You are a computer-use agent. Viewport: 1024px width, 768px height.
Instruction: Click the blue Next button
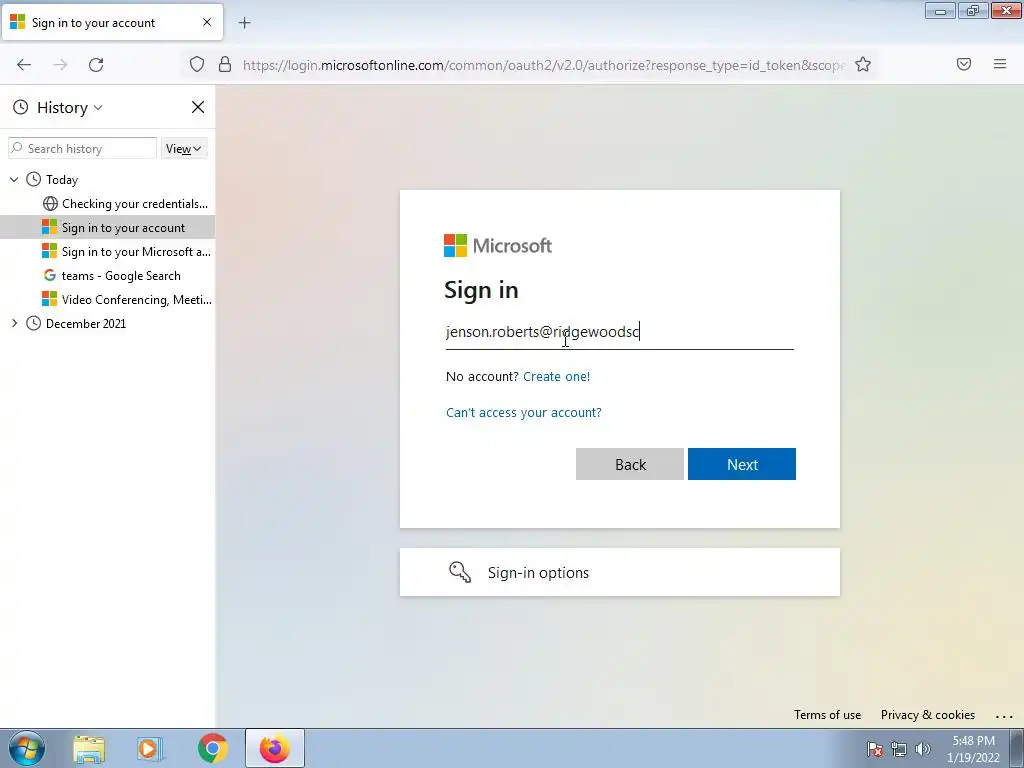click(x=742, y=464)
